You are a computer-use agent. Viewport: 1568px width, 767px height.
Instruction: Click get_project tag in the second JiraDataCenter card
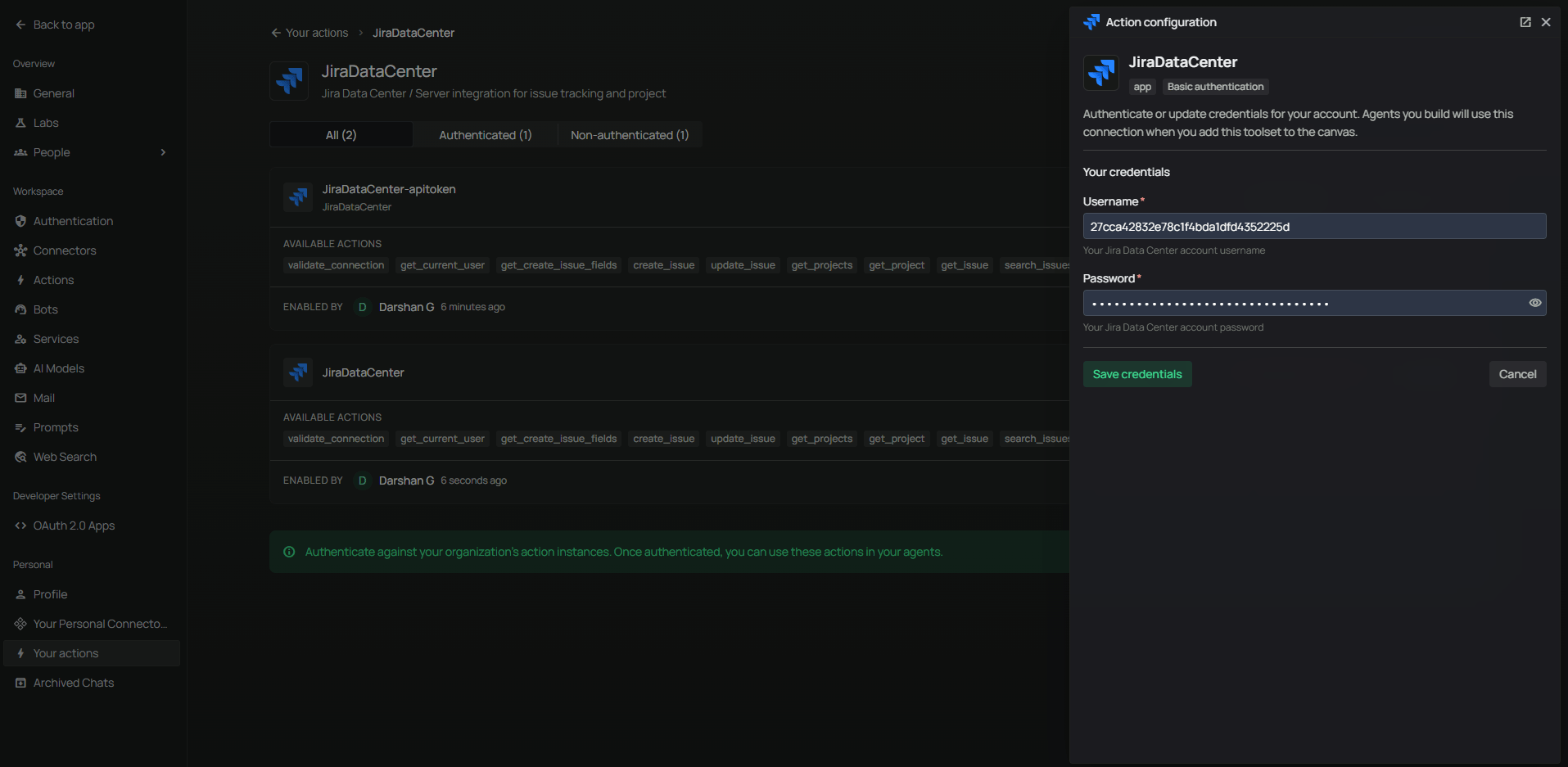coord(897,439)
